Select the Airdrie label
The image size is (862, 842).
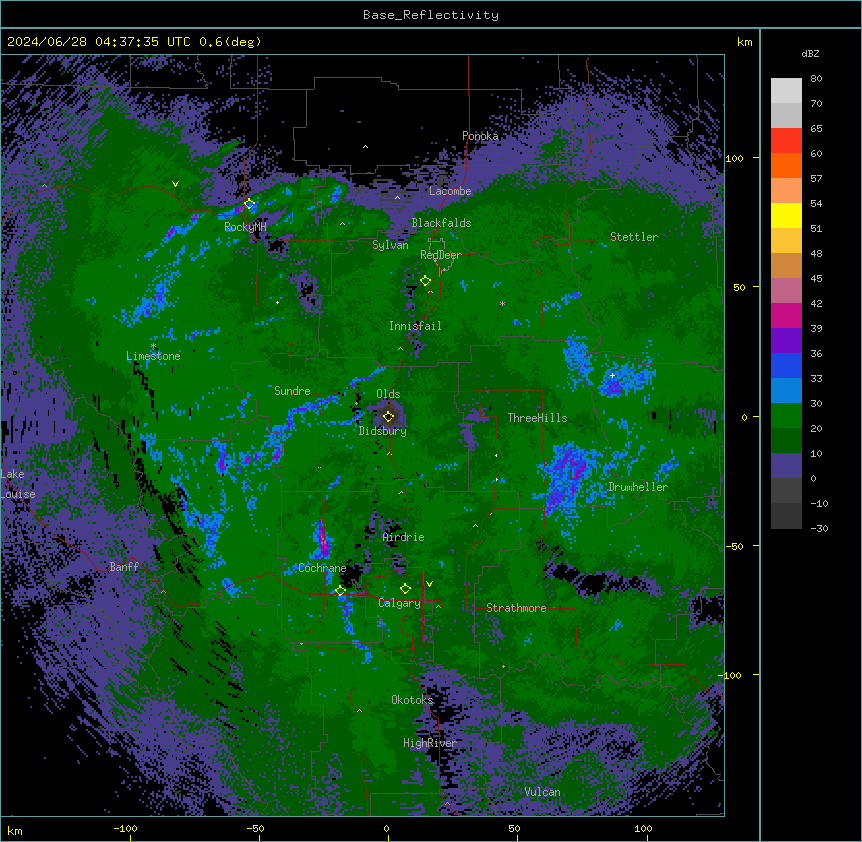403,537
